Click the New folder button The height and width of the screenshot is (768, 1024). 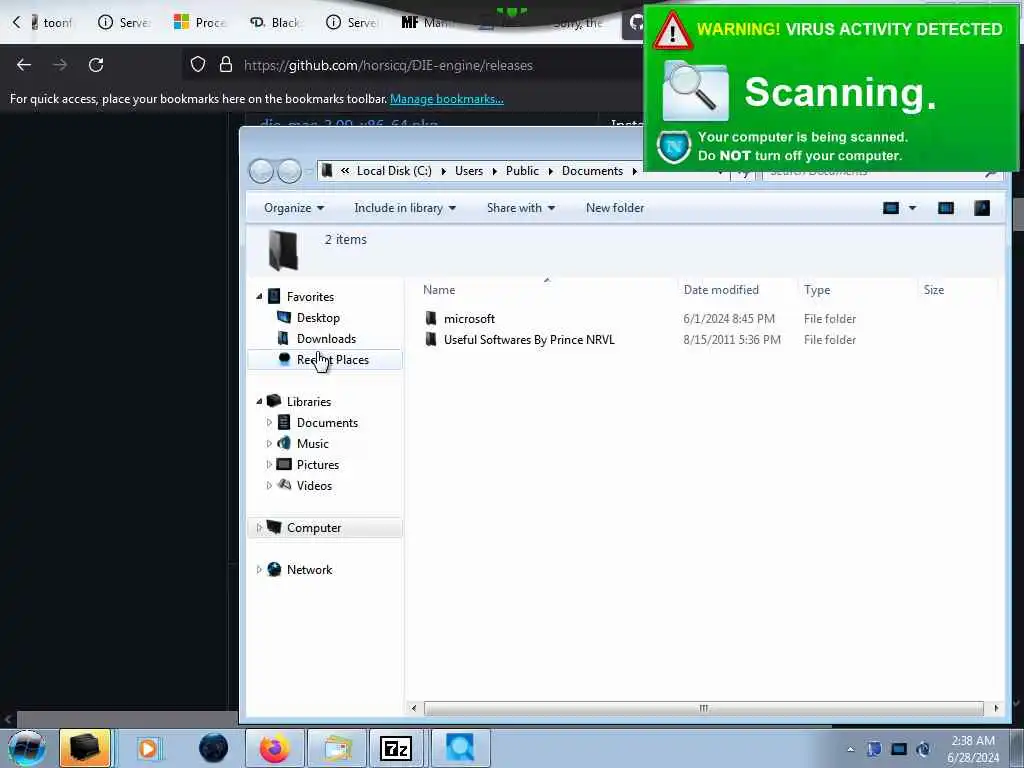point(615,208)
